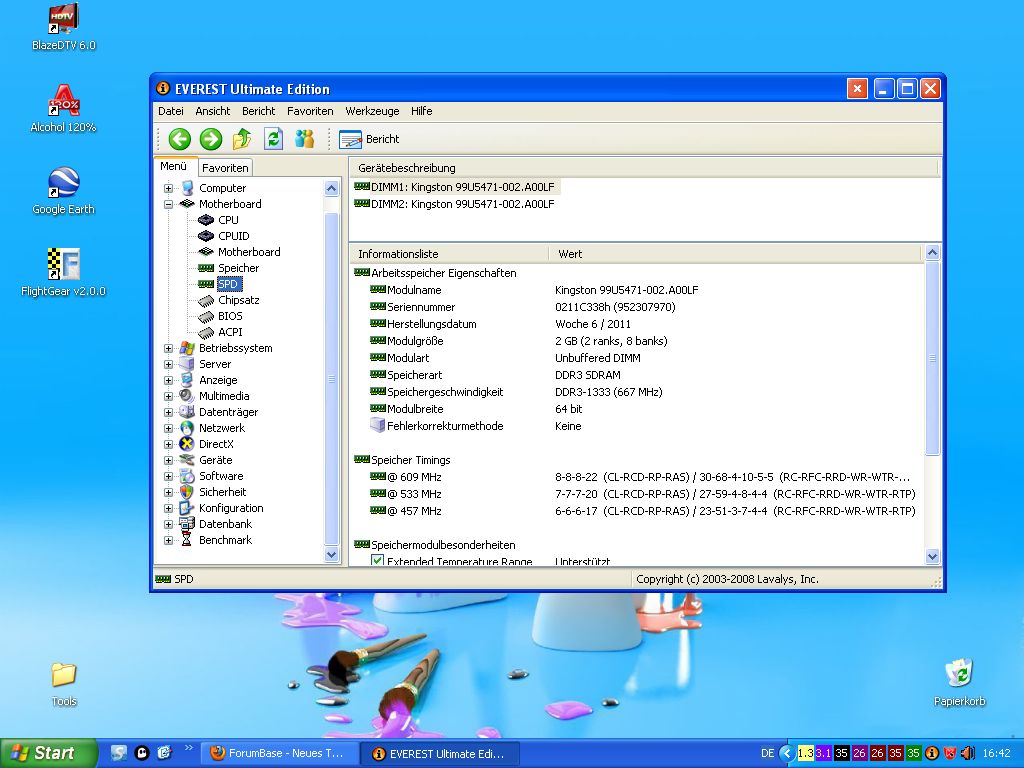The height and width of the screenshot is (768, 1024).
Task: Open the Werkzeuge menu
Action: pyautogui.click(x=372, y=111)
